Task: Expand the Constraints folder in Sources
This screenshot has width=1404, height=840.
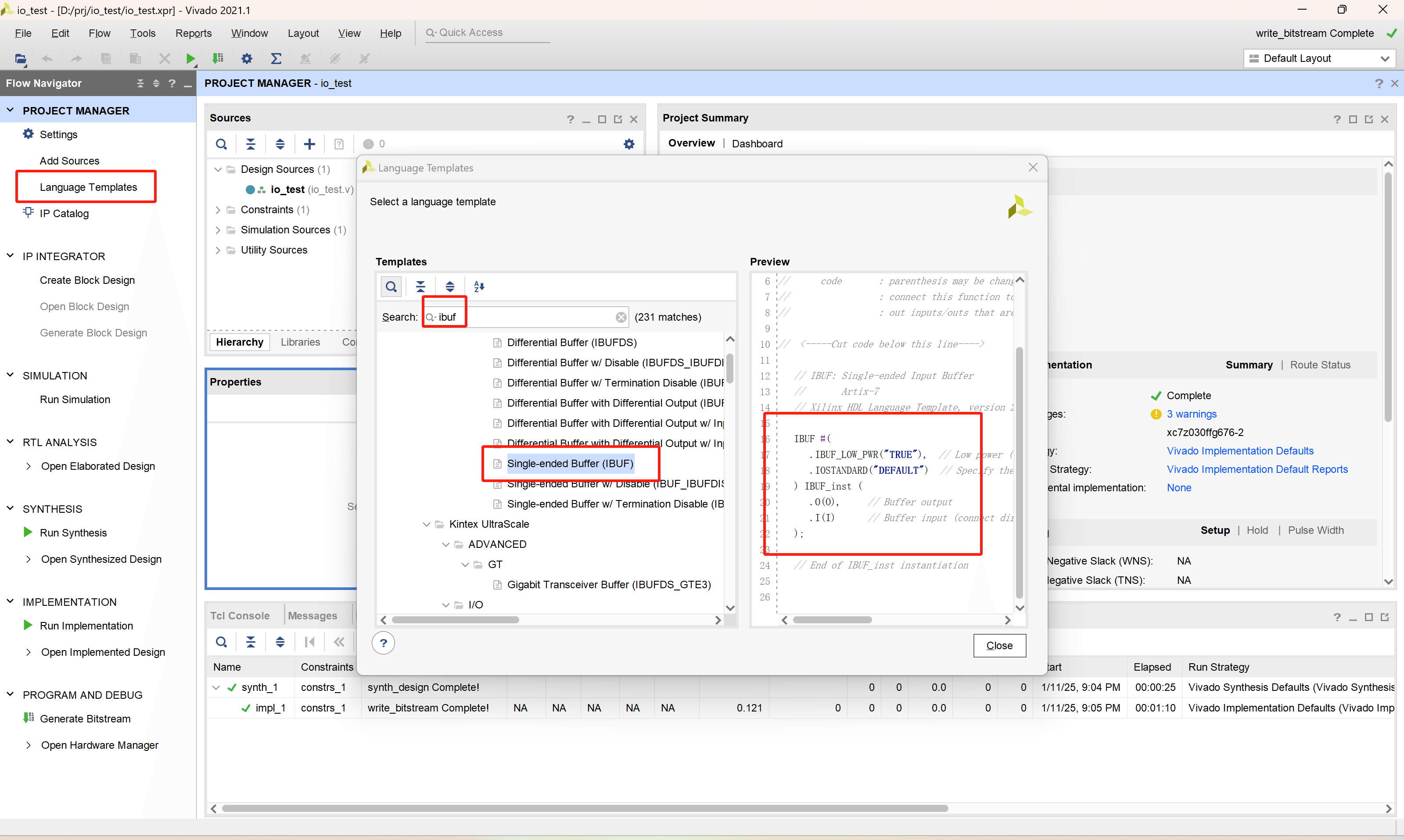Action: pyautogui.click(x=218, y=210)
